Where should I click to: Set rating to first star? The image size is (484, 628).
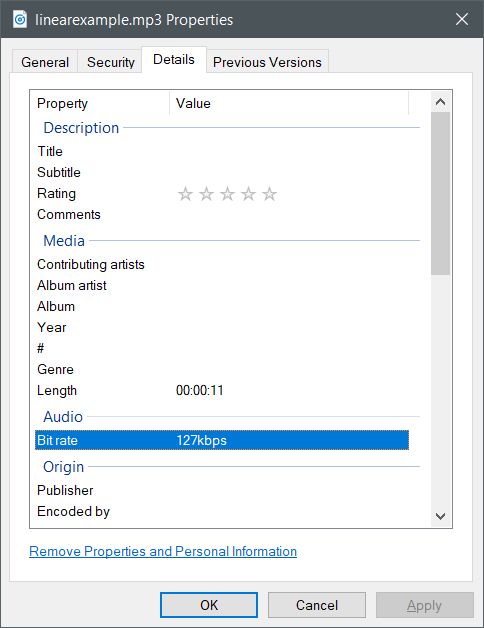[x=185, y=194]
